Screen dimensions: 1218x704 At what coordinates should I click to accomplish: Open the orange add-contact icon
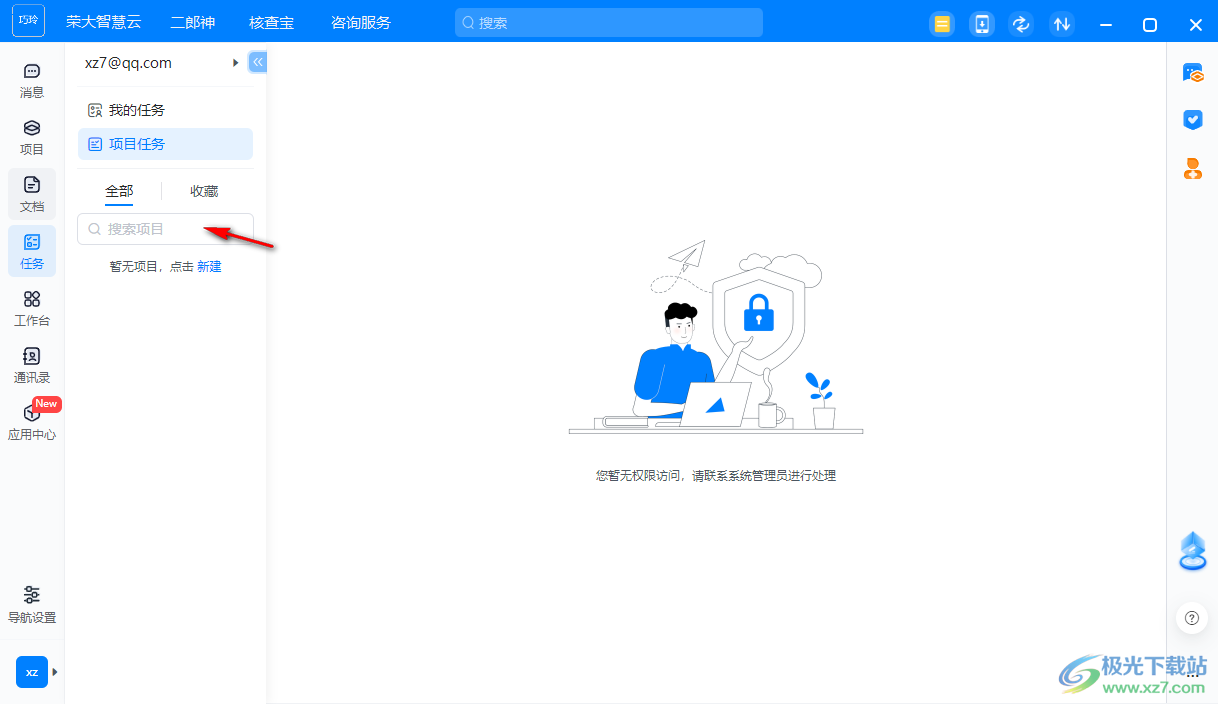point(1192,169)
